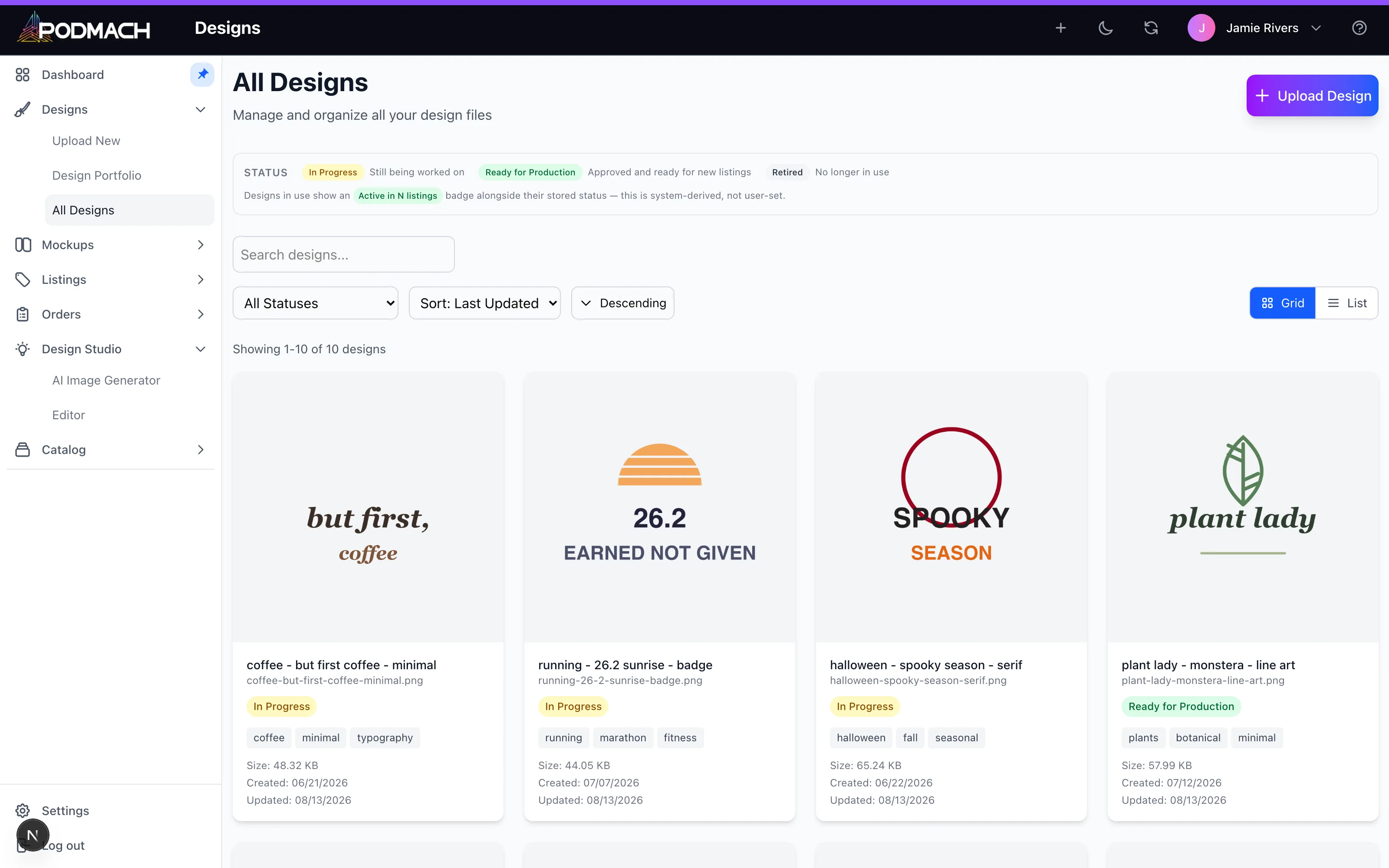Click title 'plant lady - monstera - line art'
Screen dimensions: 1389x868
coord(1208,665)
